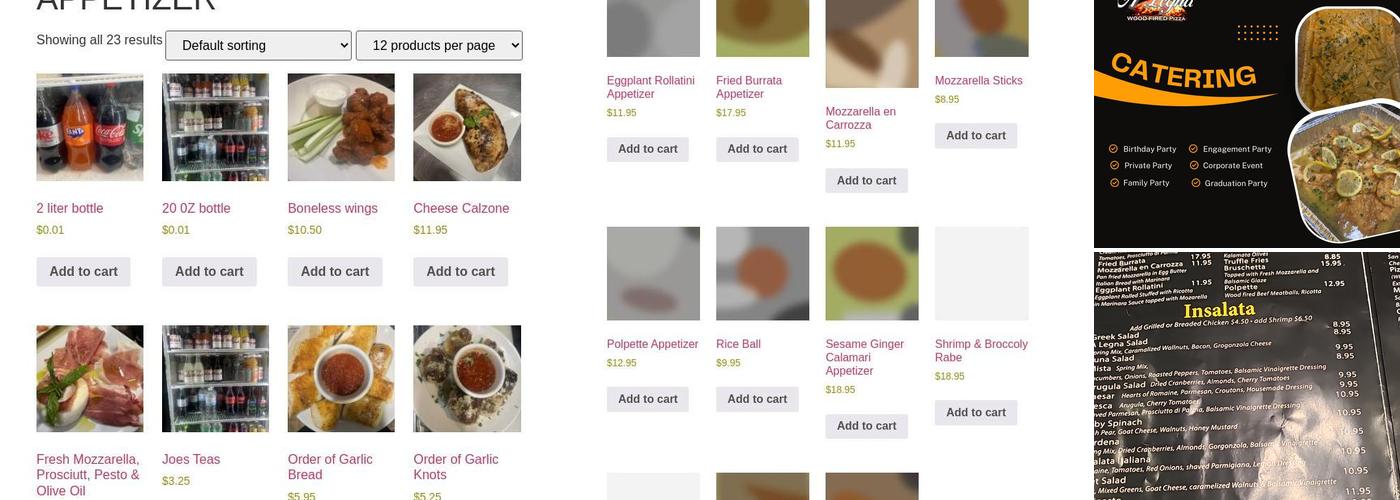Add Shrimp & Broccoly Rabe to cart
Image resolution: width=1400 pixels, height=500 pixels.
point(975,412)
